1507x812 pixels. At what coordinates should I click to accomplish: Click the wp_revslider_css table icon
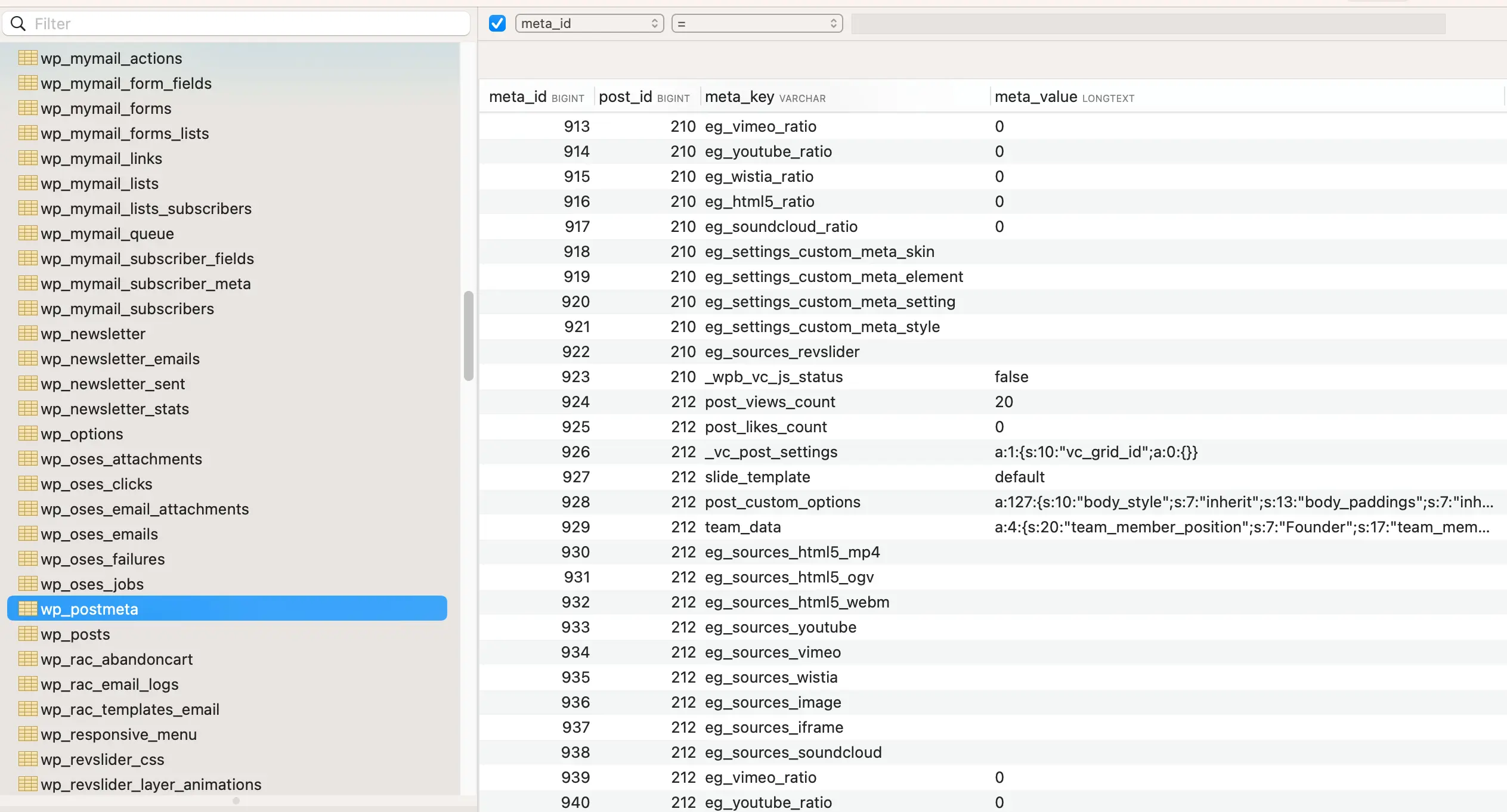(x=27, y=759)
